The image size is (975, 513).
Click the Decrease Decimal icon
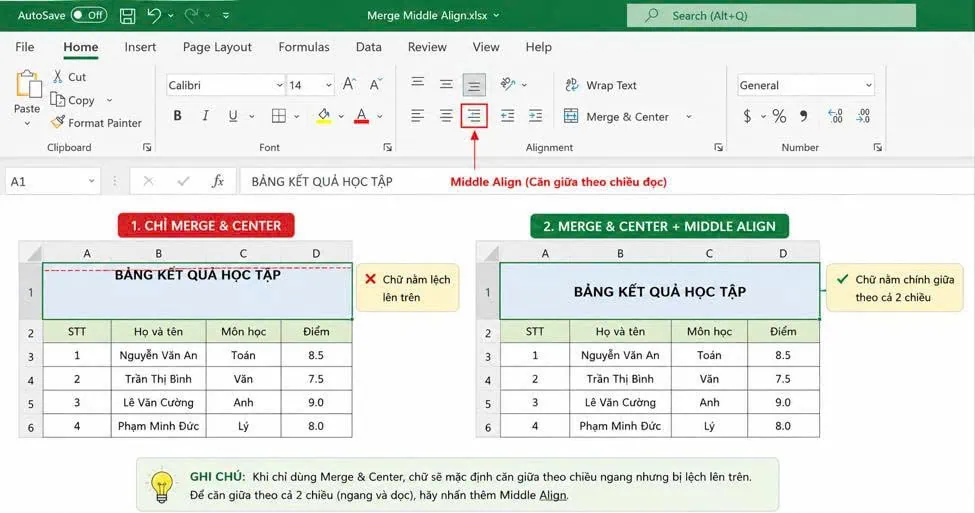coord(863,116)
